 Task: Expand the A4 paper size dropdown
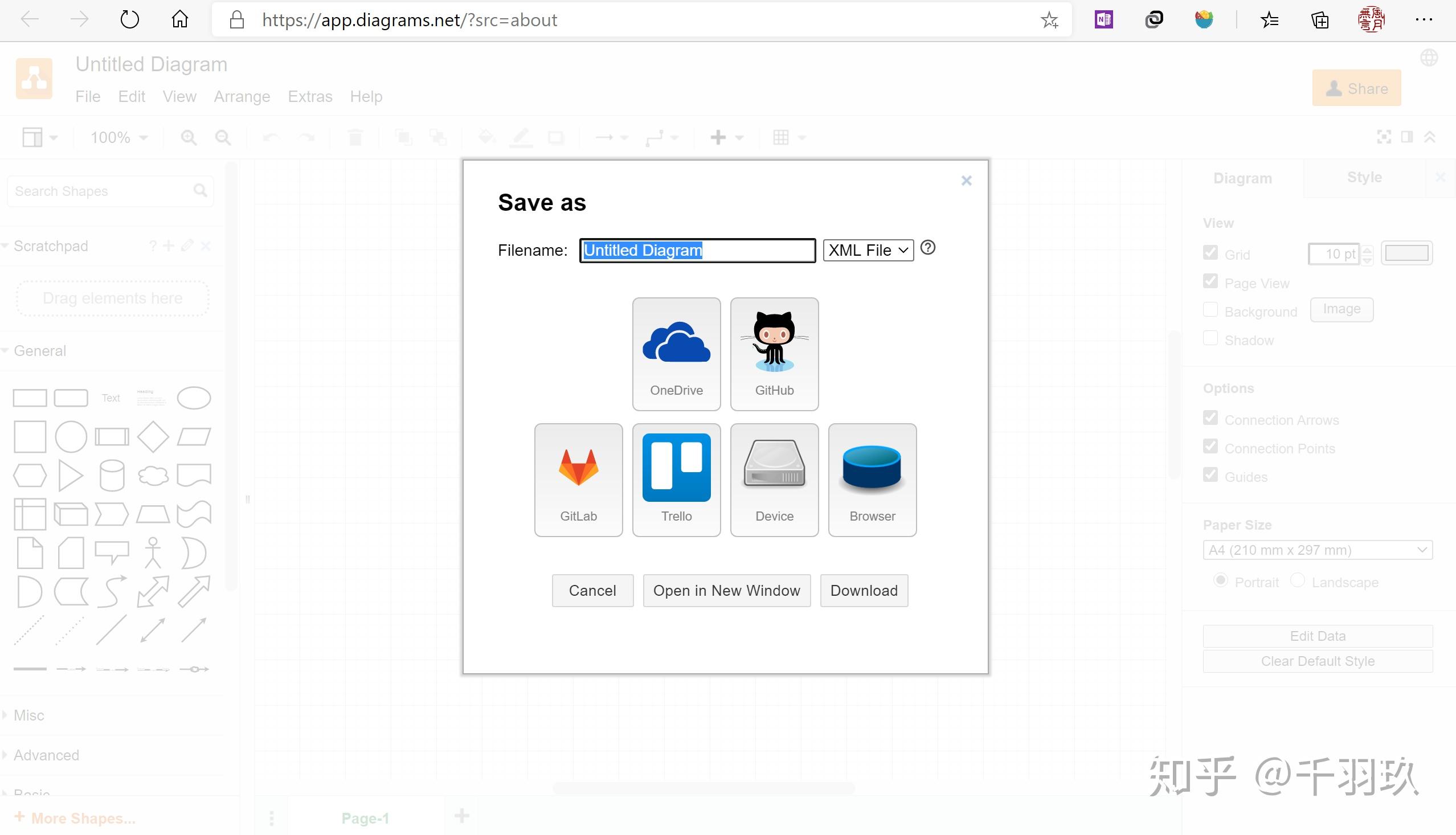1317,550
